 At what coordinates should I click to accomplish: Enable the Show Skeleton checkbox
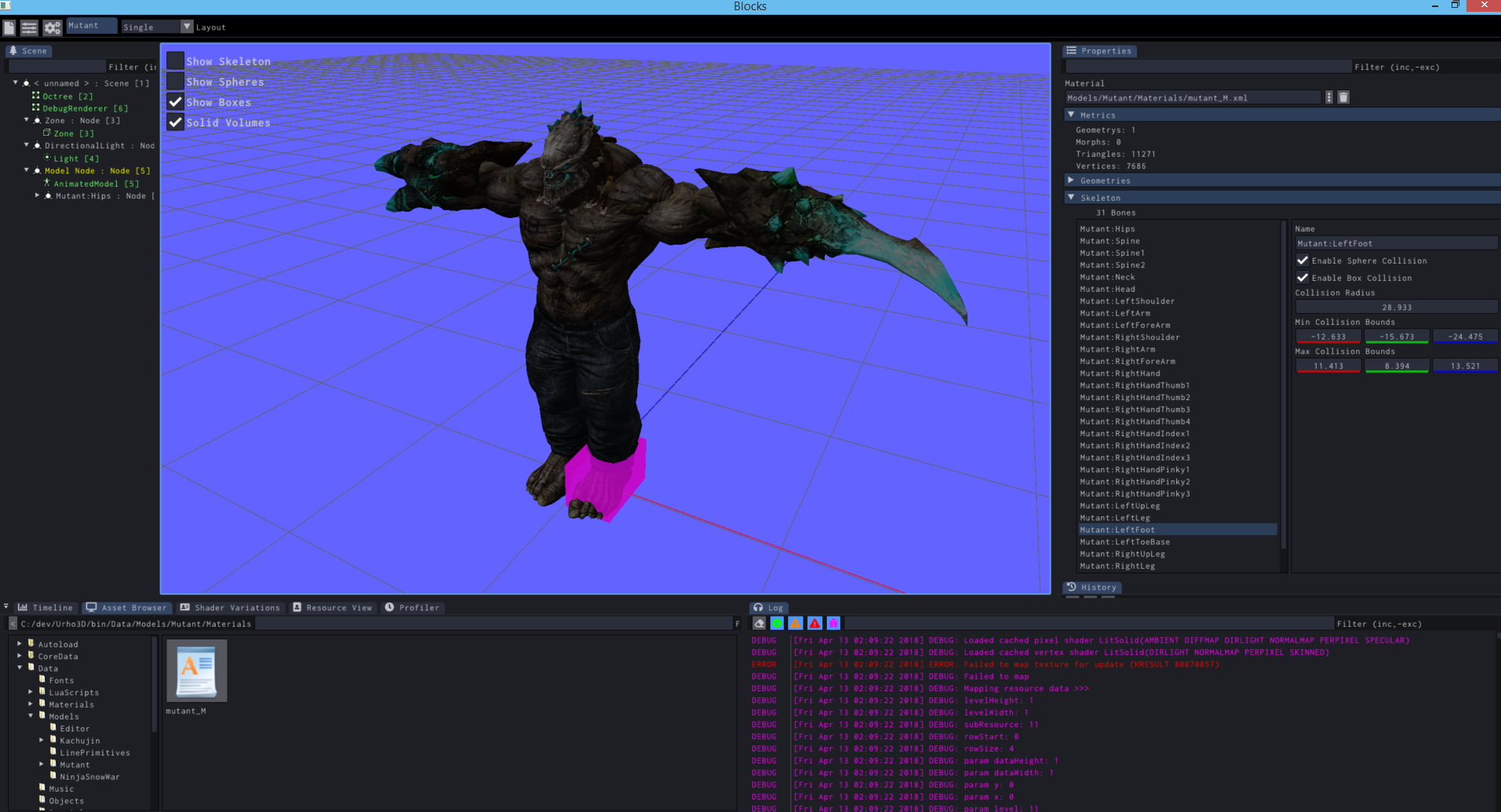(175, 61)
